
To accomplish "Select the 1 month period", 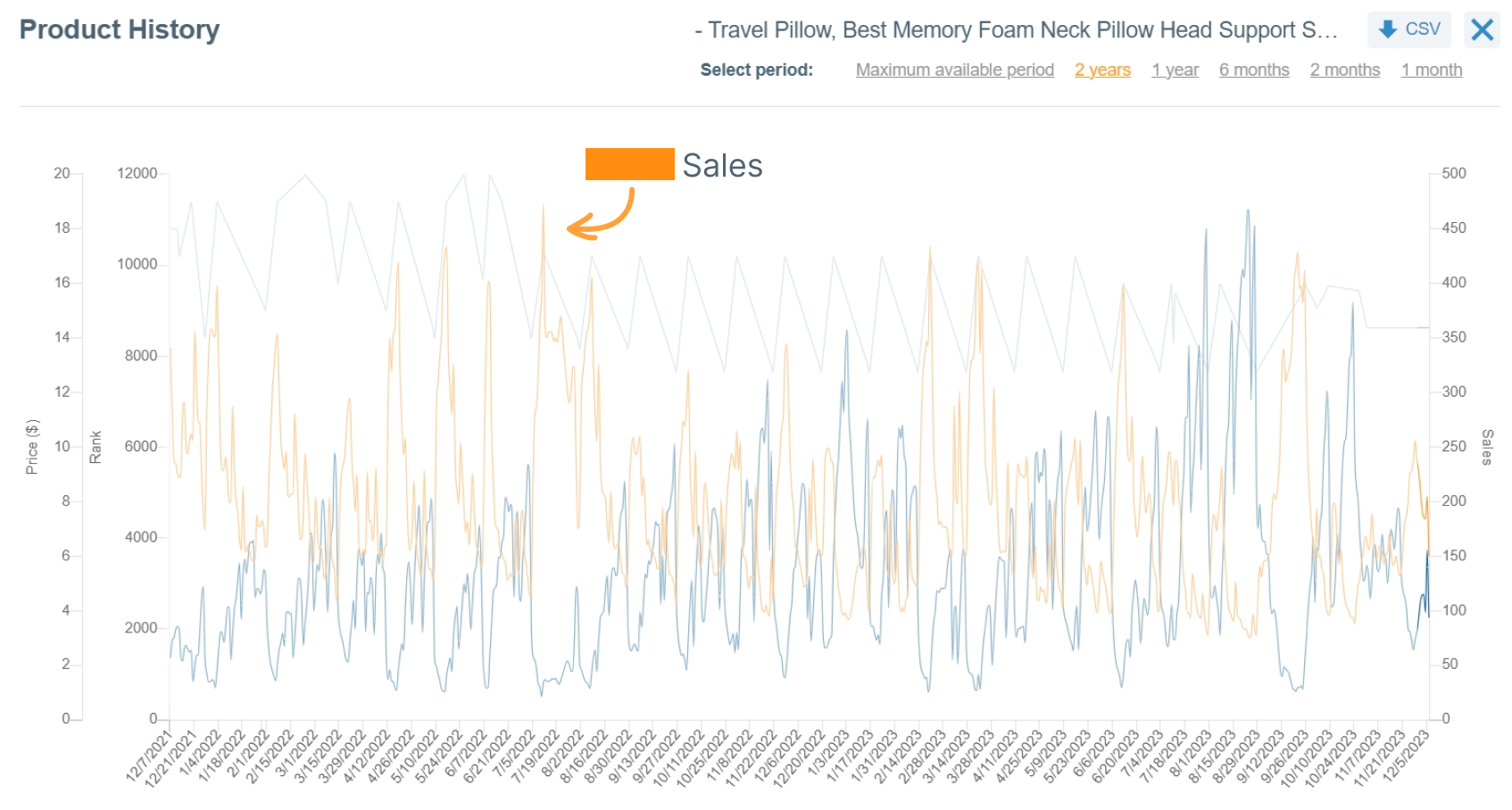I will (x=1432, y=70).
